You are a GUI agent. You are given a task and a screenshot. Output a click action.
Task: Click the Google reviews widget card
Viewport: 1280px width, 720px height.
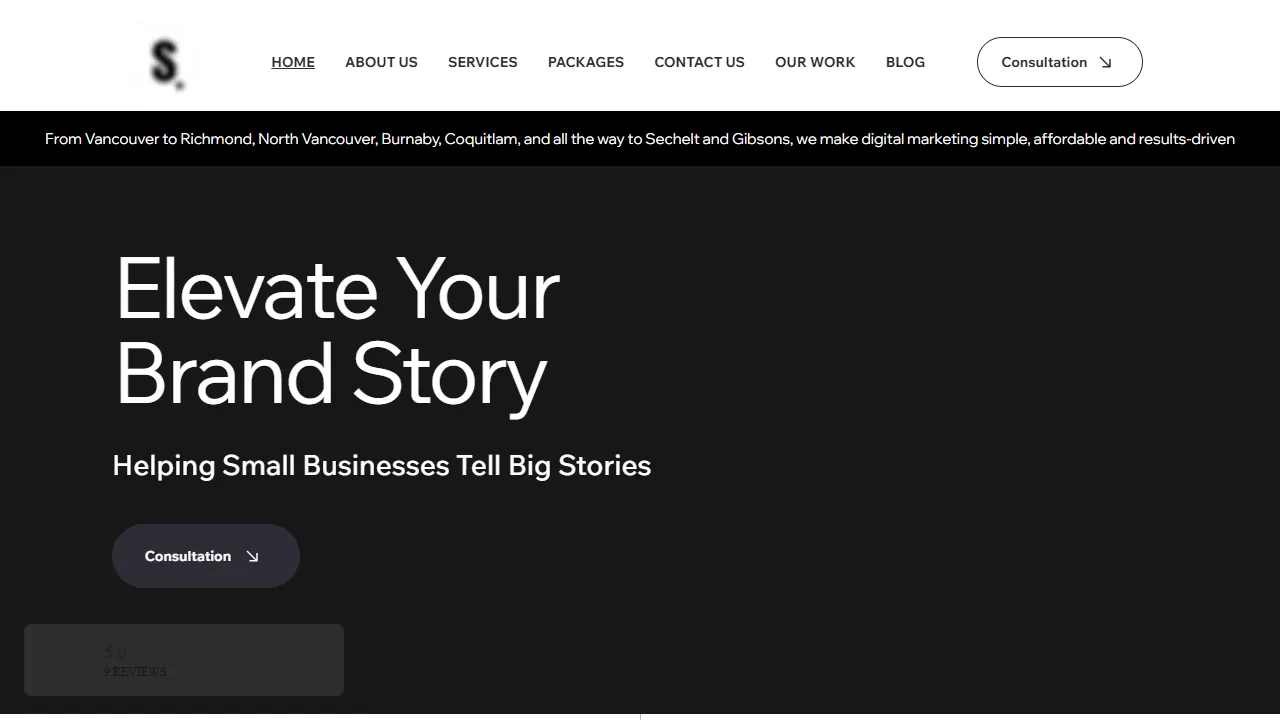(x=184, y=660)
